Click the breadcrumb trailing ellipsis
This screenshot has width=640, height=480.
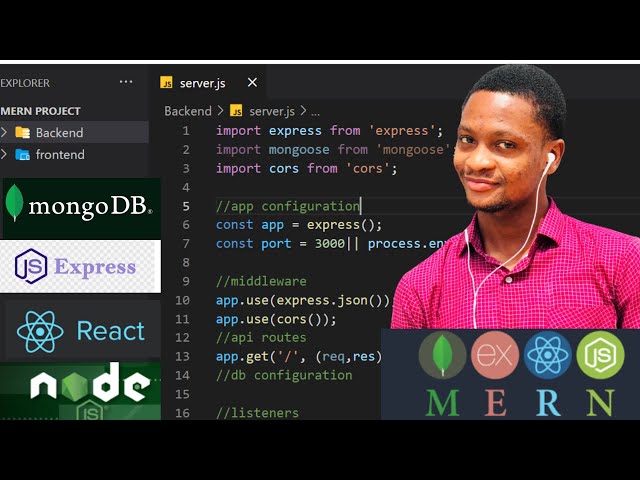click(315, 113)
